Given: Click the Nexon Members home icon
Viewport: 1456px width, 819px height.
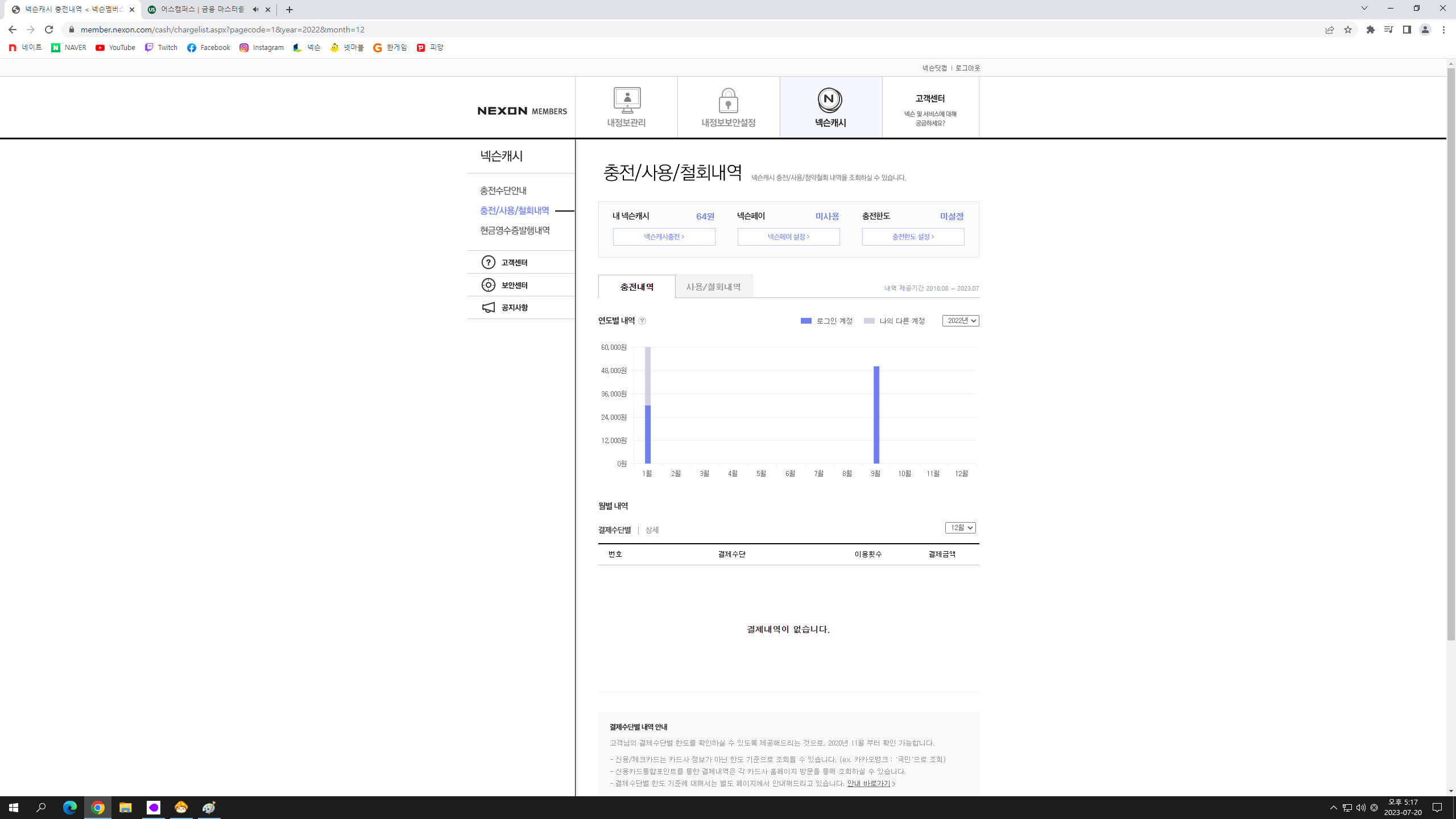Looking at the screenshot, I should (x=523, y=111).
